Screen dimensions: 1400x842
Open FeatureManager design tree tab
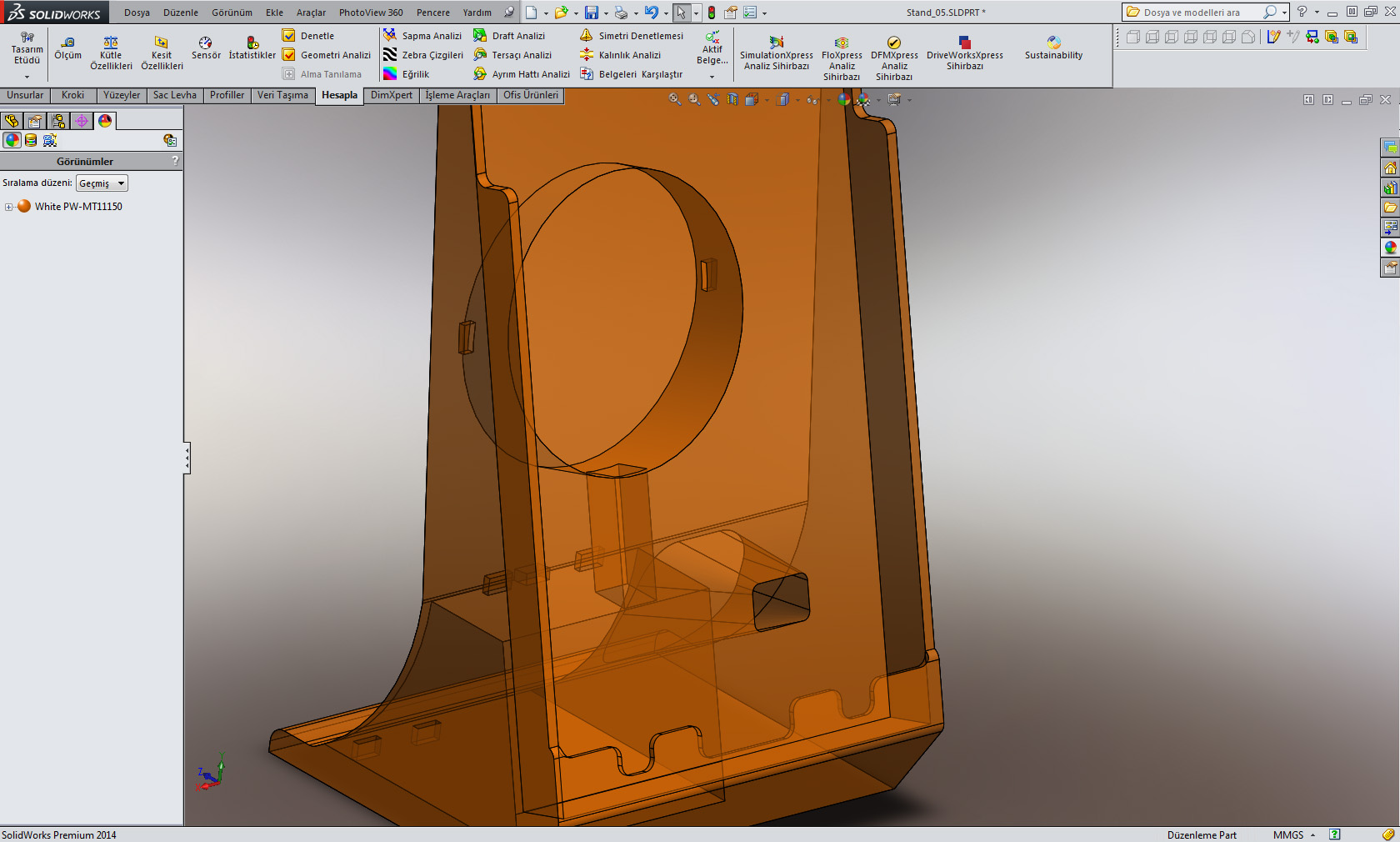coord(12,121)
